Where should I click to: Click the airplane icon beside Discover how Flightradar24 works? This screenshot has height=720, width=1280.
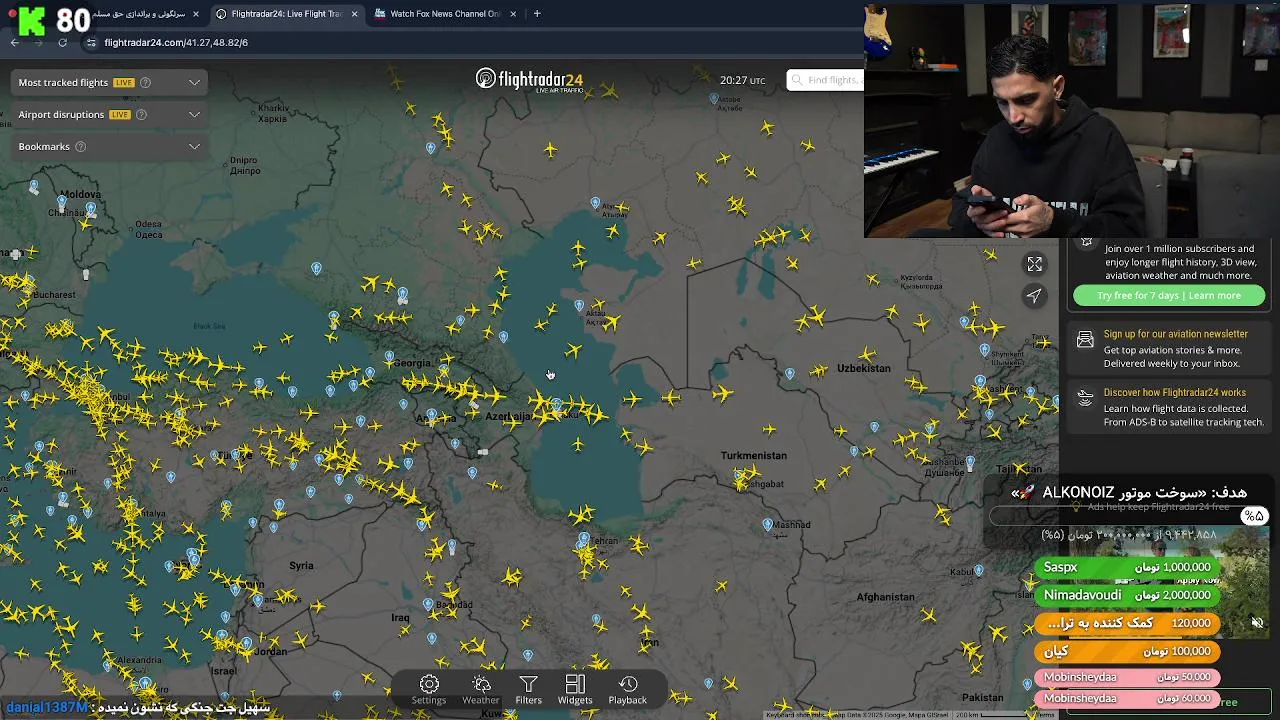(x=1085, y=398)
